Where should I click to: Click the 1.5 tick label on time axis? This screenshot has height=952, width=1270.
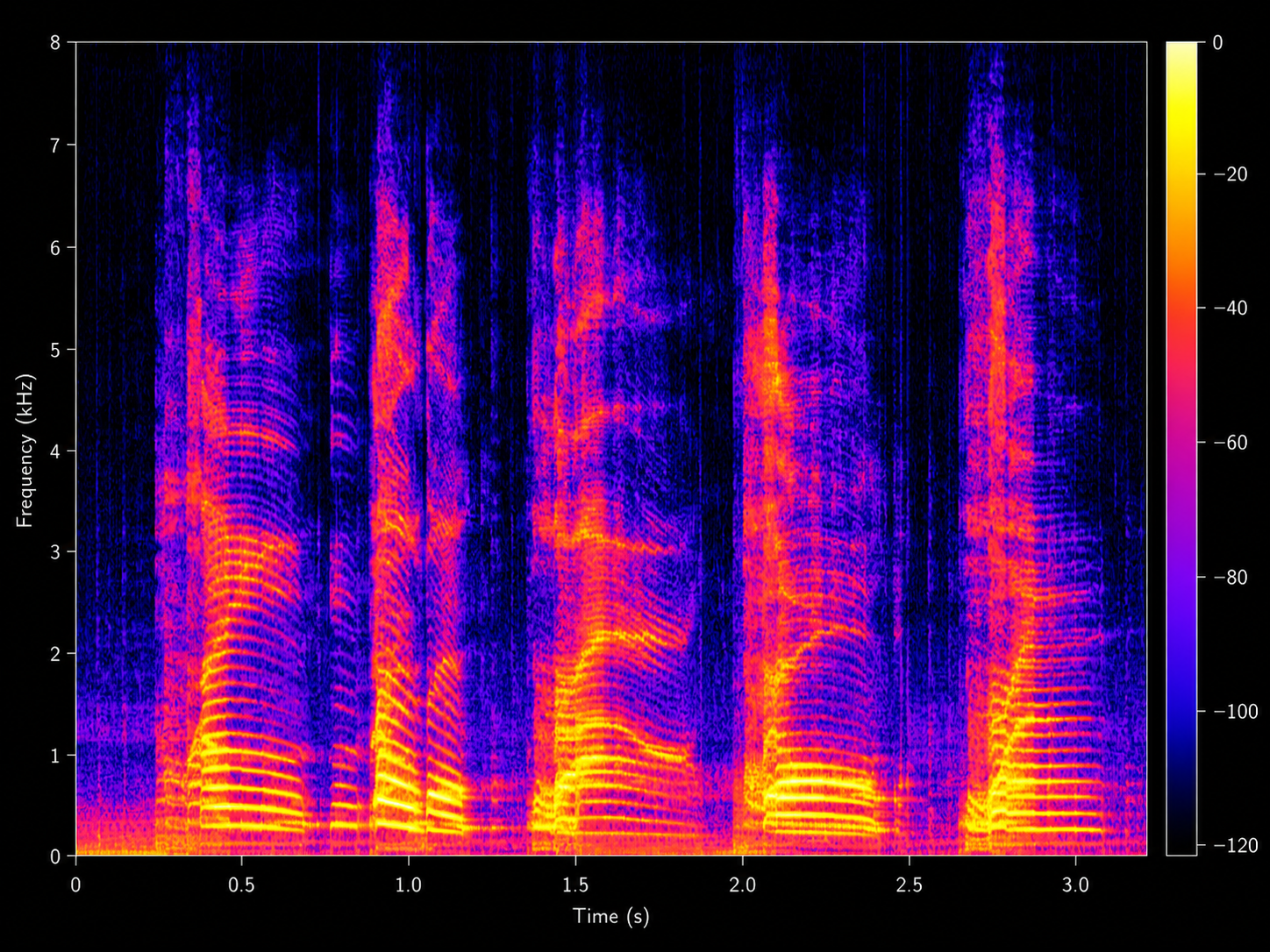pyautogui.click(x=575, y=885)
